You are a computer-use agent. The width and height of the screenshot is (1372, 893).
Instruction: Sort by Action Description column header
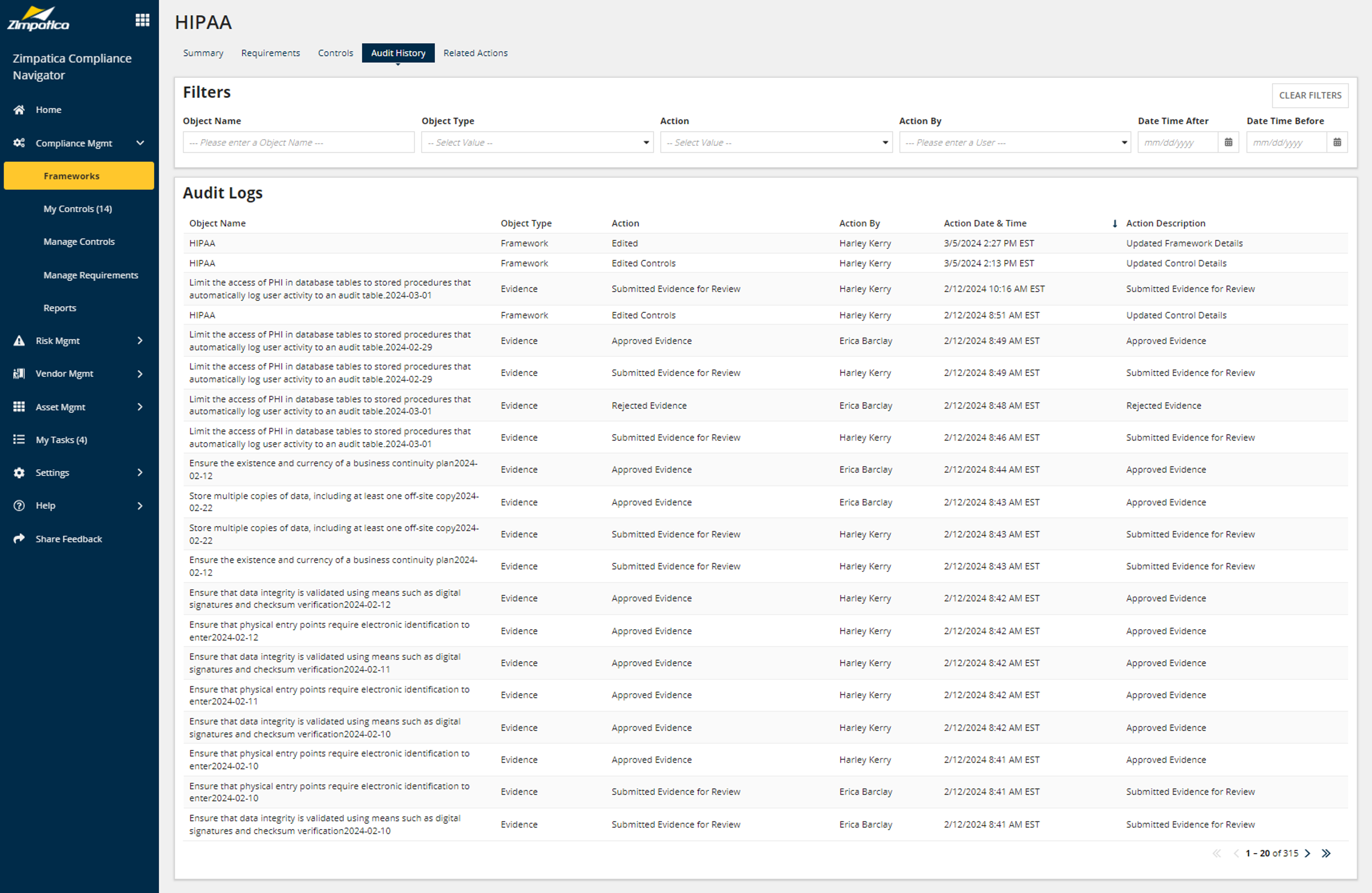[1165, 224]
